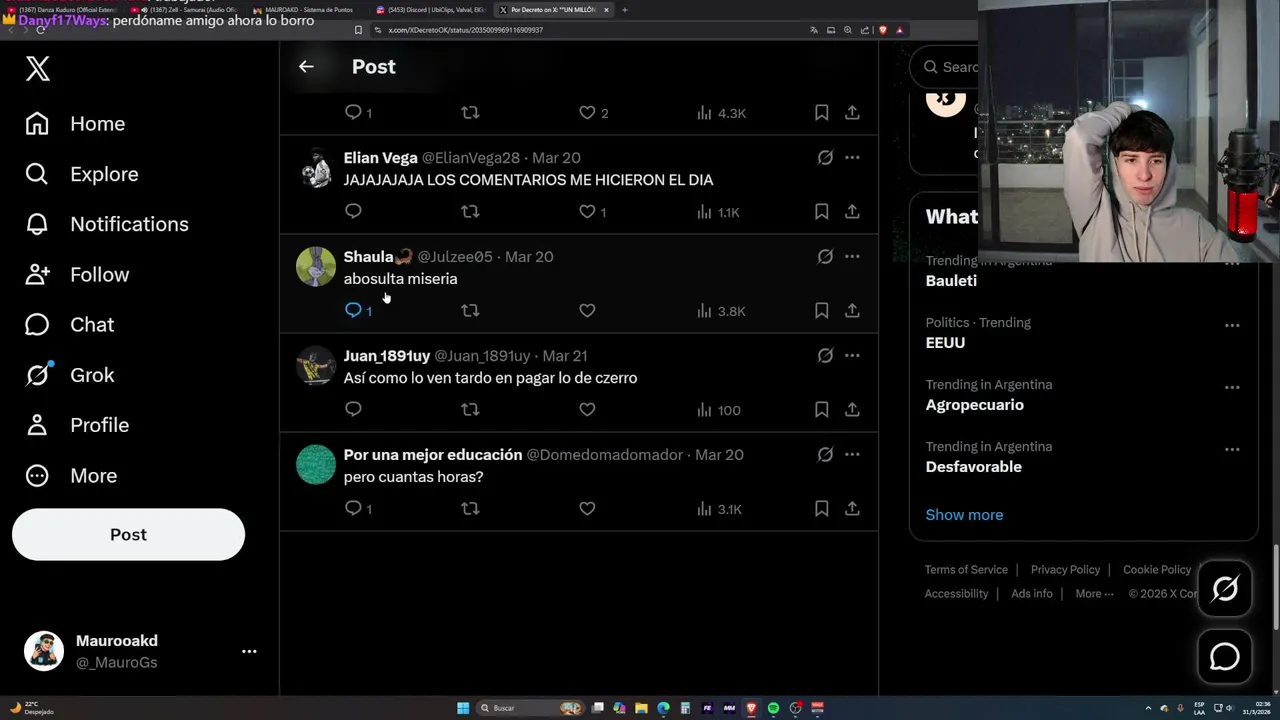Like Shaula's 'abosulta miseria' comment
The width and height of the screenshot is (1280, 720).
pyautogui.click(x=587, y=310)
